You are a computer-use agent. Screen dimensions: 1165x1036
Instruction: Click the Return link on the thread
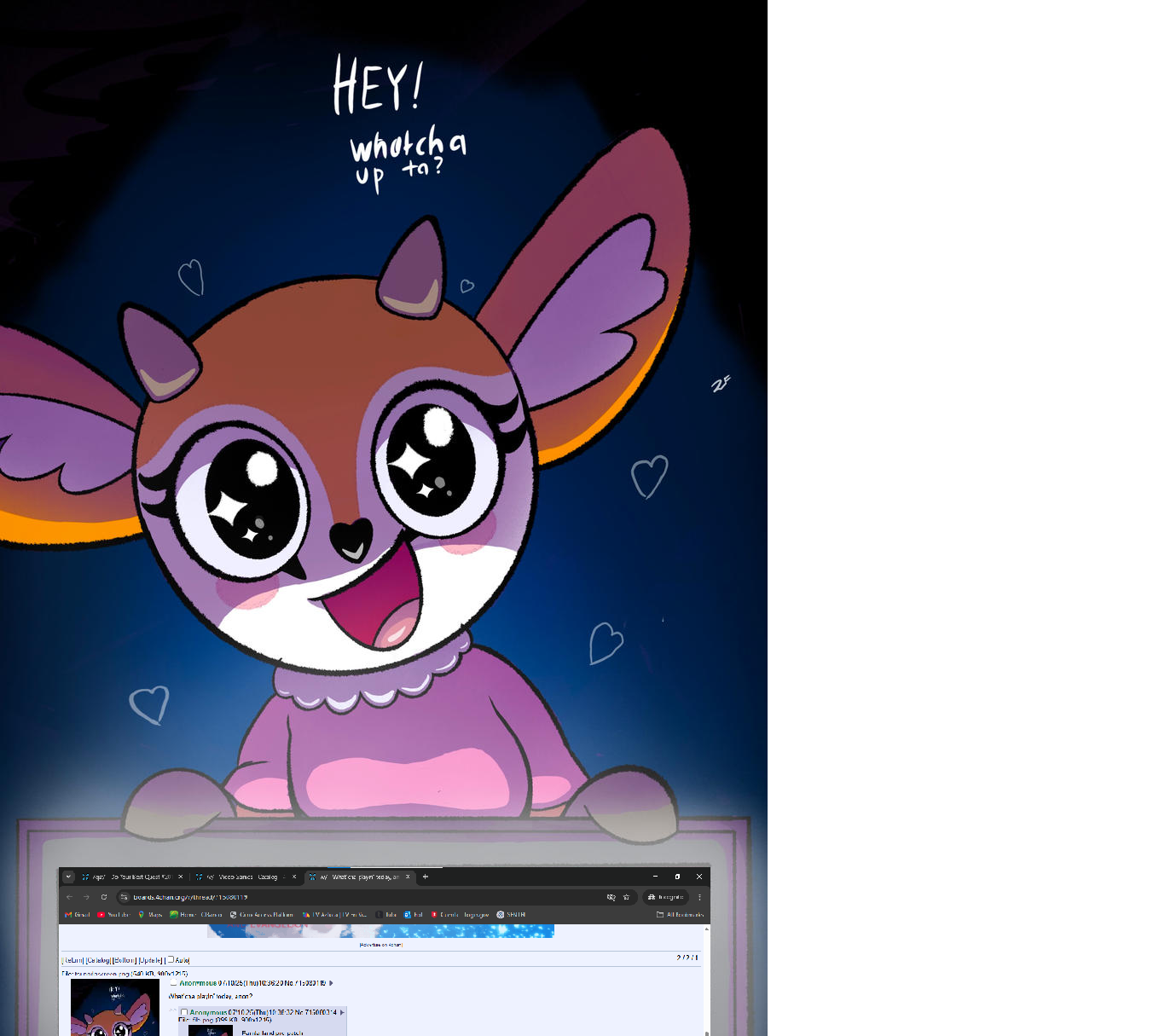click(74, 960)
